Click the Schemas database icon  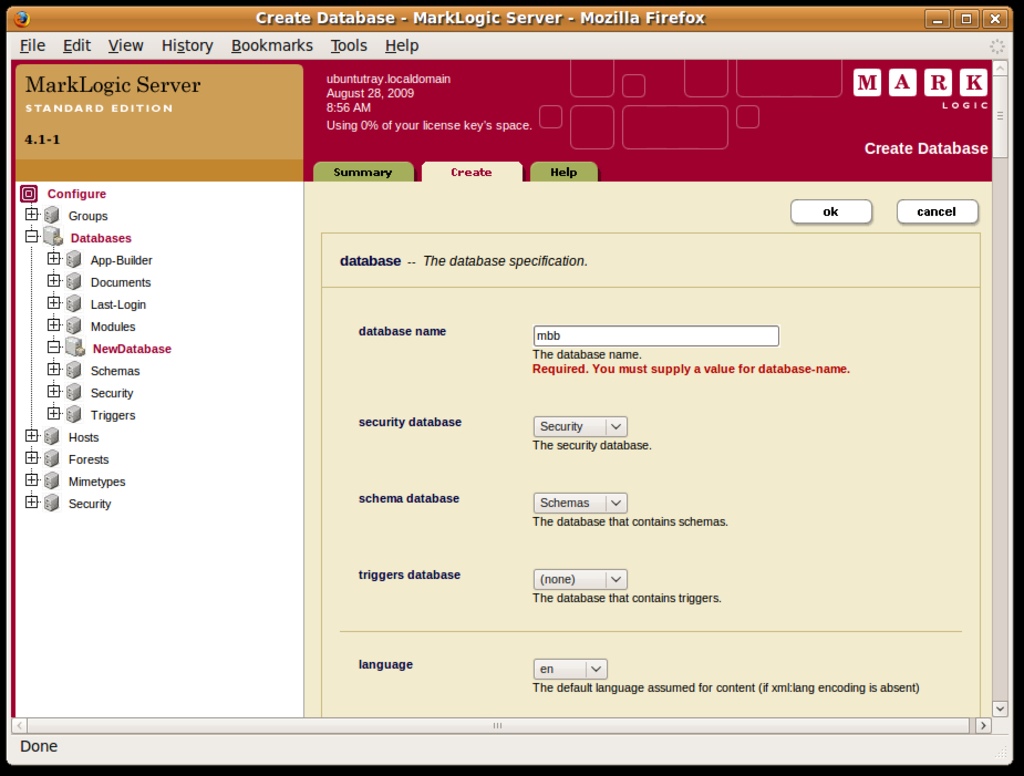[x=74, y=370]
